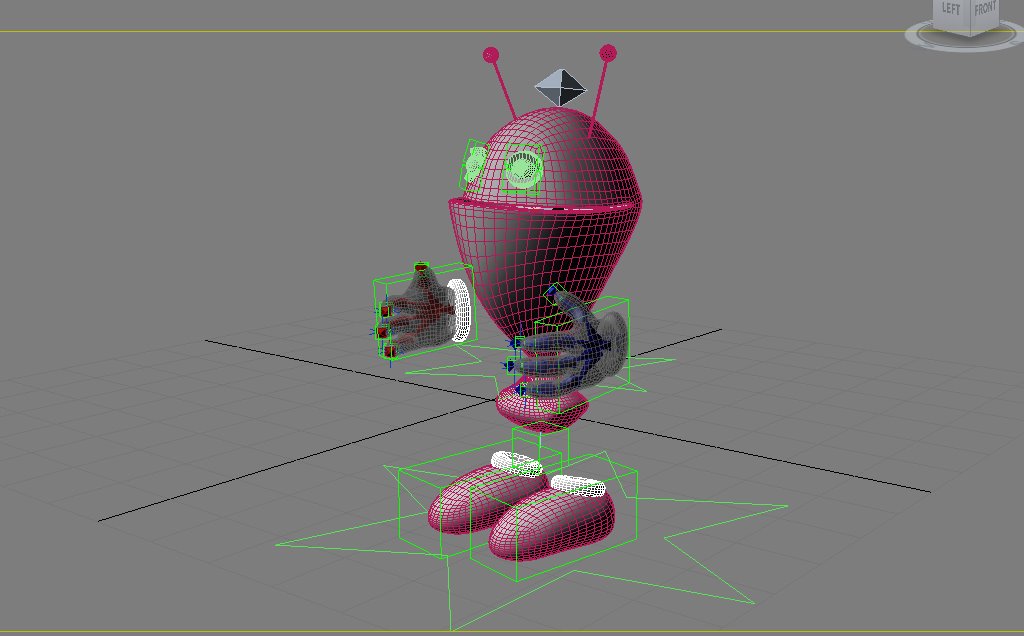The width and height of the screenshot is (1024, 636).
Task: Select the pink pelvis ellipsoid below the body
Action: (x=542, y=406)
